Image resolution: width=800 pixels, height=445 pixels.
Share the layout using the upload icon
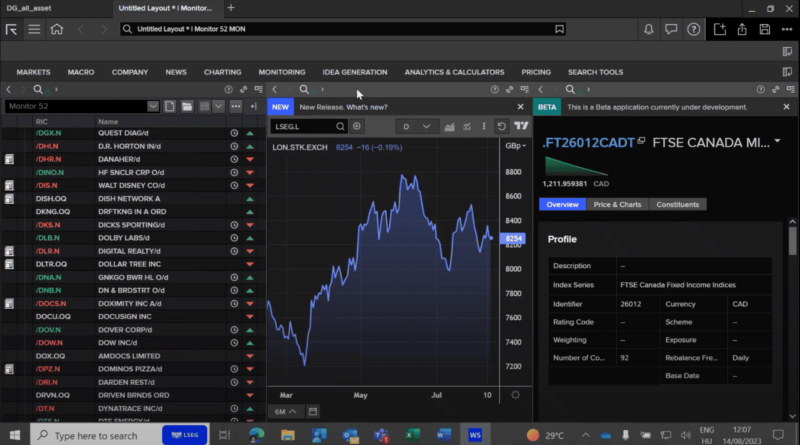(742, 29)
